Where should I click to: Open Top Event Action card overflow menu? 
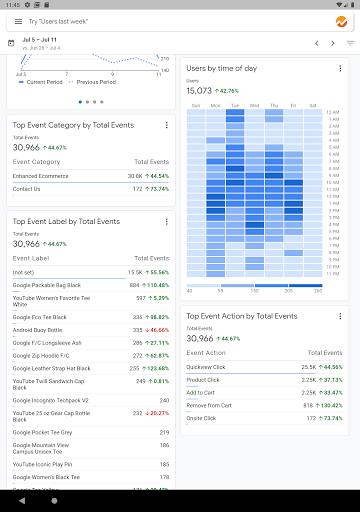340,316
